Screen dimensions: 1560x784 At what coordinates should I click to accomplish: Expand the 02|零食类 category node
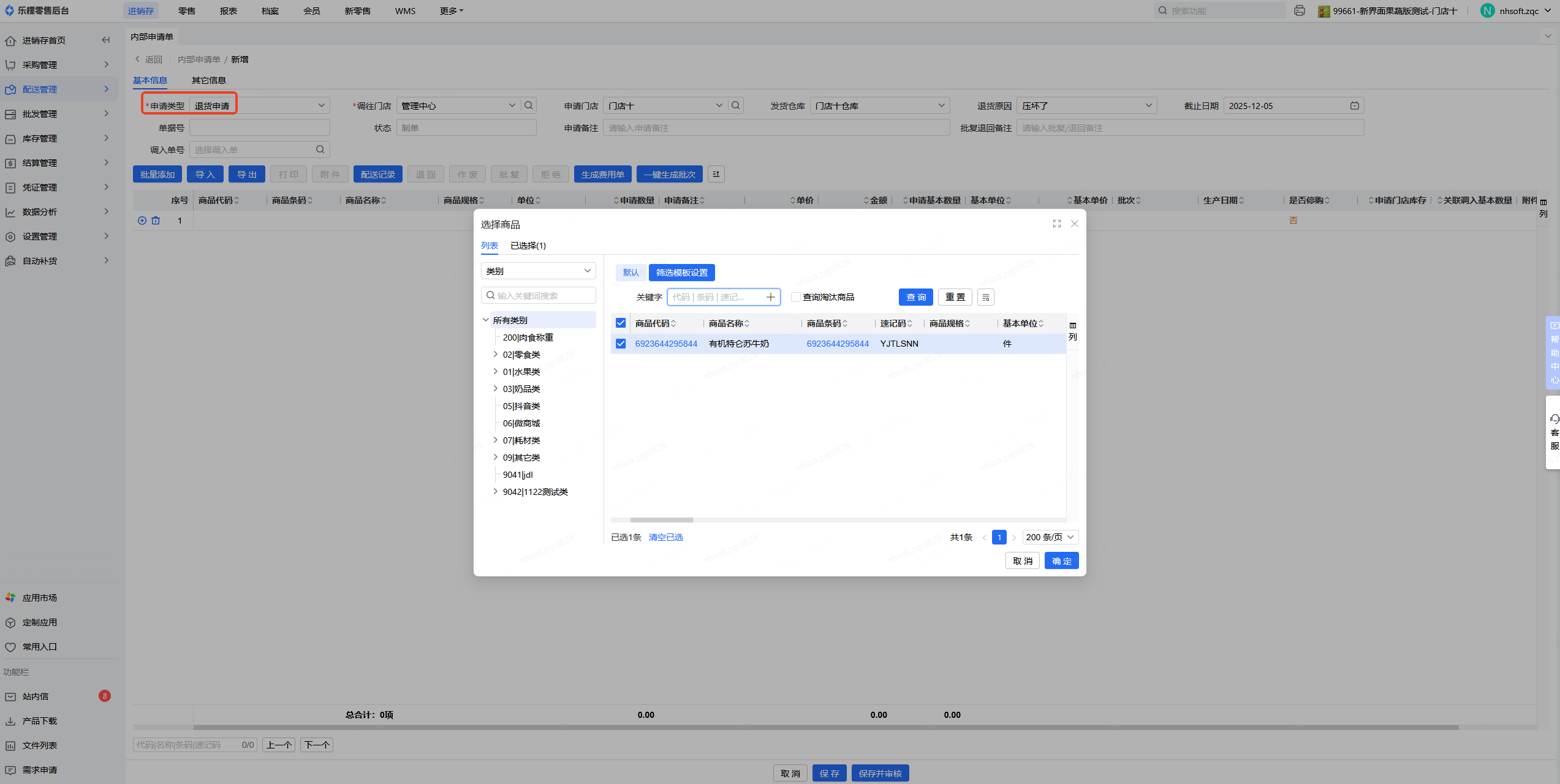tap(495, 354)
